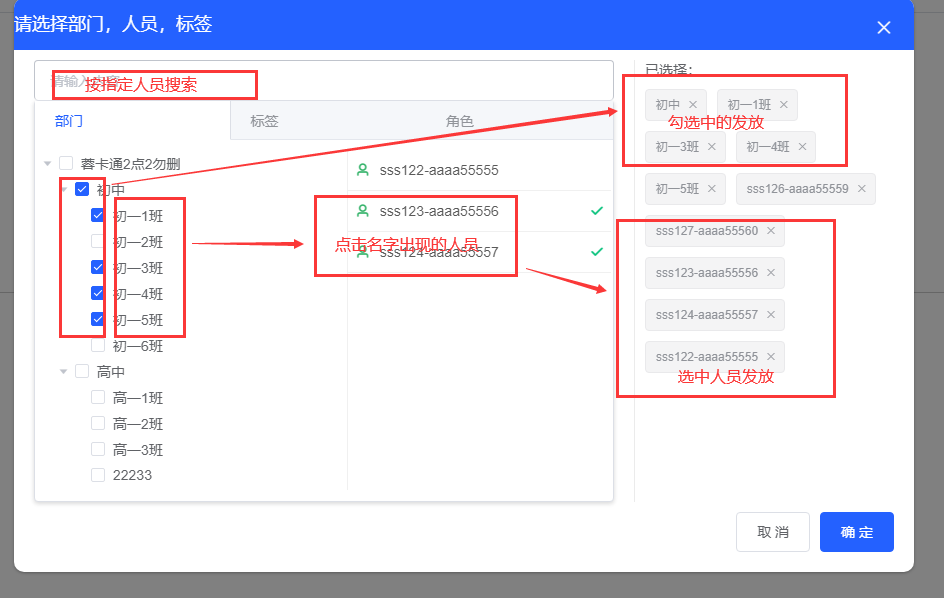Uncheck the 初一4班 checkbox
The height and width of the screenshot is (598, 944).
[x=98, y=293]
